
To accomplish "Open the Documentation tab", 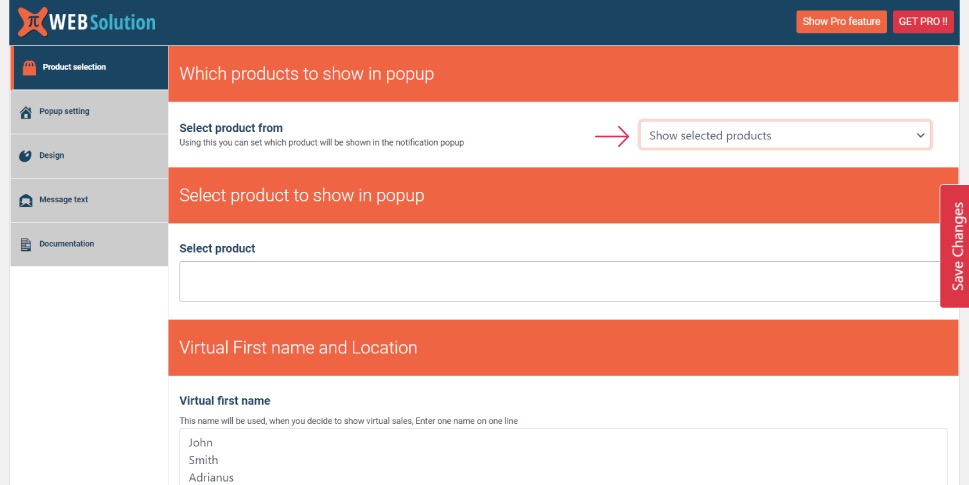I will click(90, 244).
